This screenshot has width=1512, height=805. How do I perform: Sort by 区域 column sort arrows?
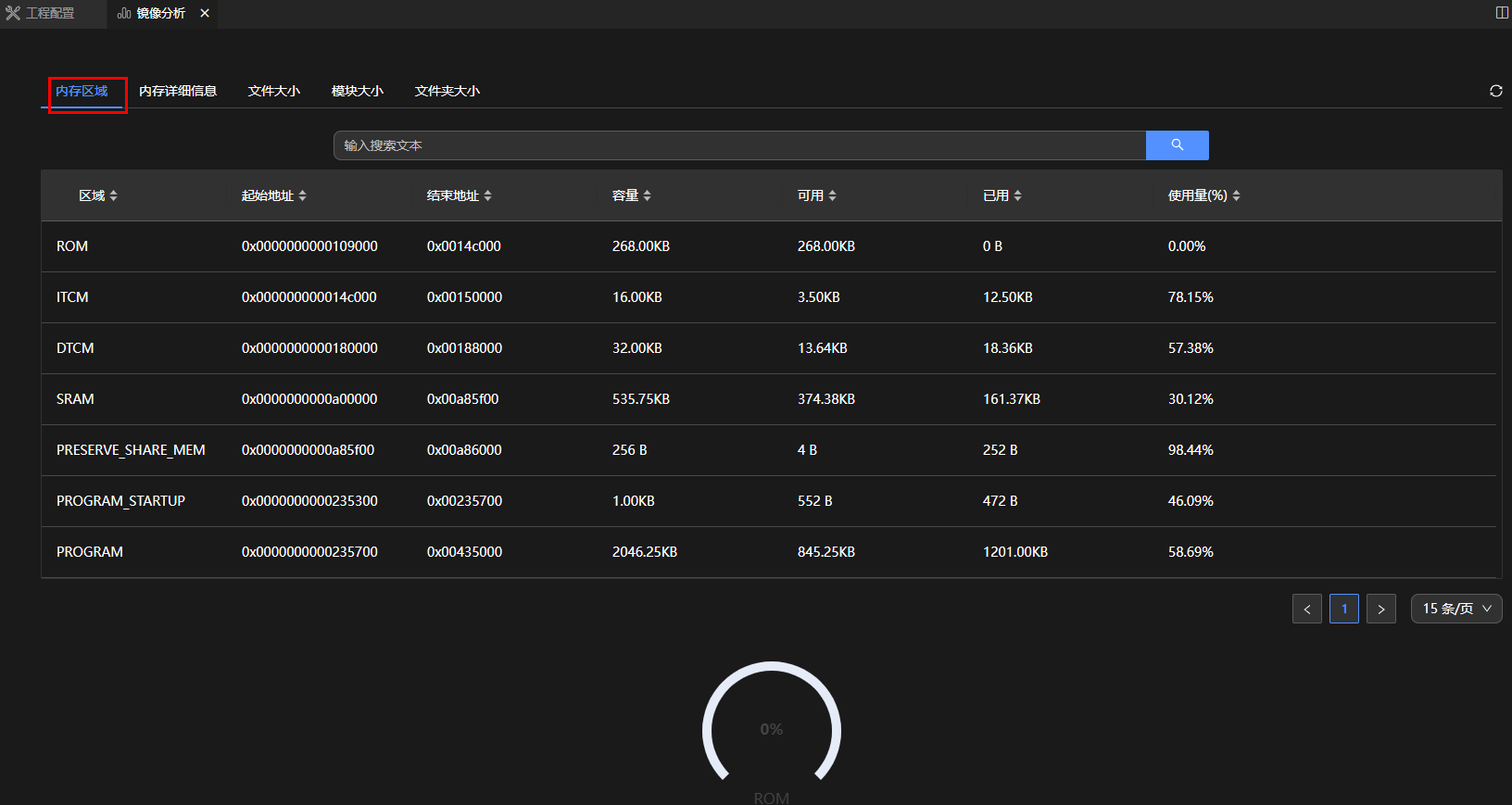(x=113, y=195)
